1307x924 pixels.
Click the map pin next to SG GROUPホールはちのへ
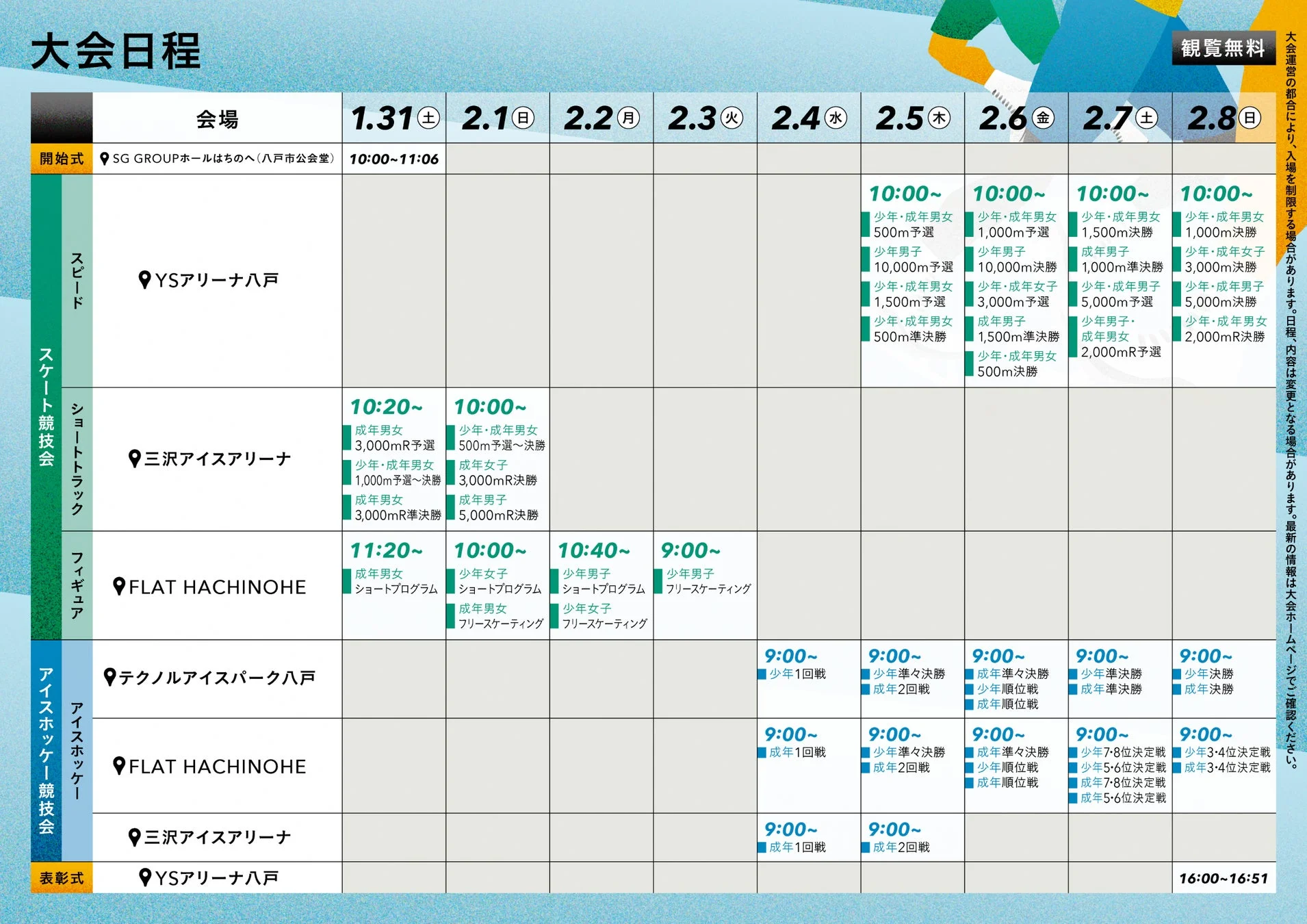pos(105,159)
